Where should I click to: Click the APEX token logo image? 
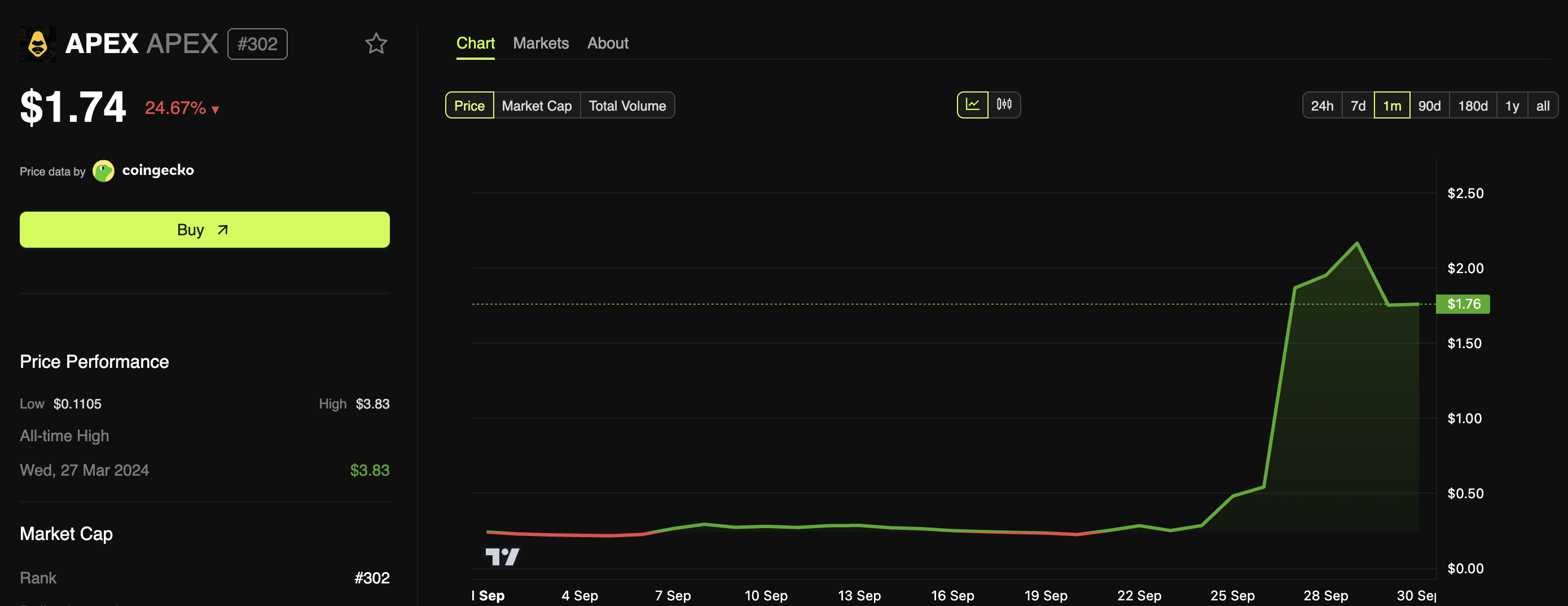37,43
